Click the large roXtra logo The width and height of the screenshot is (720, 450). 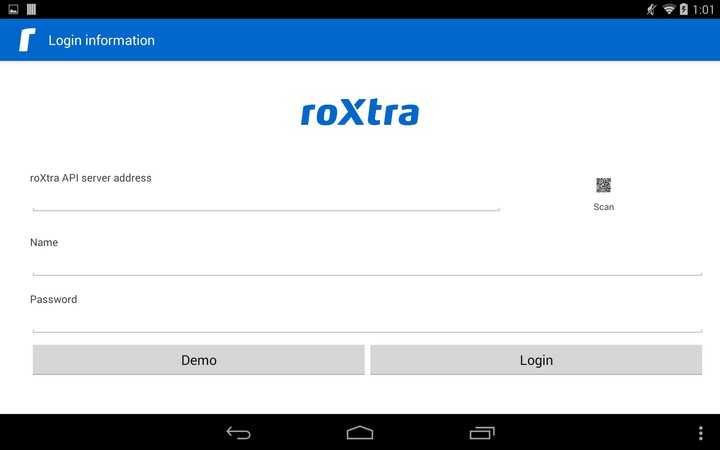pyautogui.click(x=360, y=113)
